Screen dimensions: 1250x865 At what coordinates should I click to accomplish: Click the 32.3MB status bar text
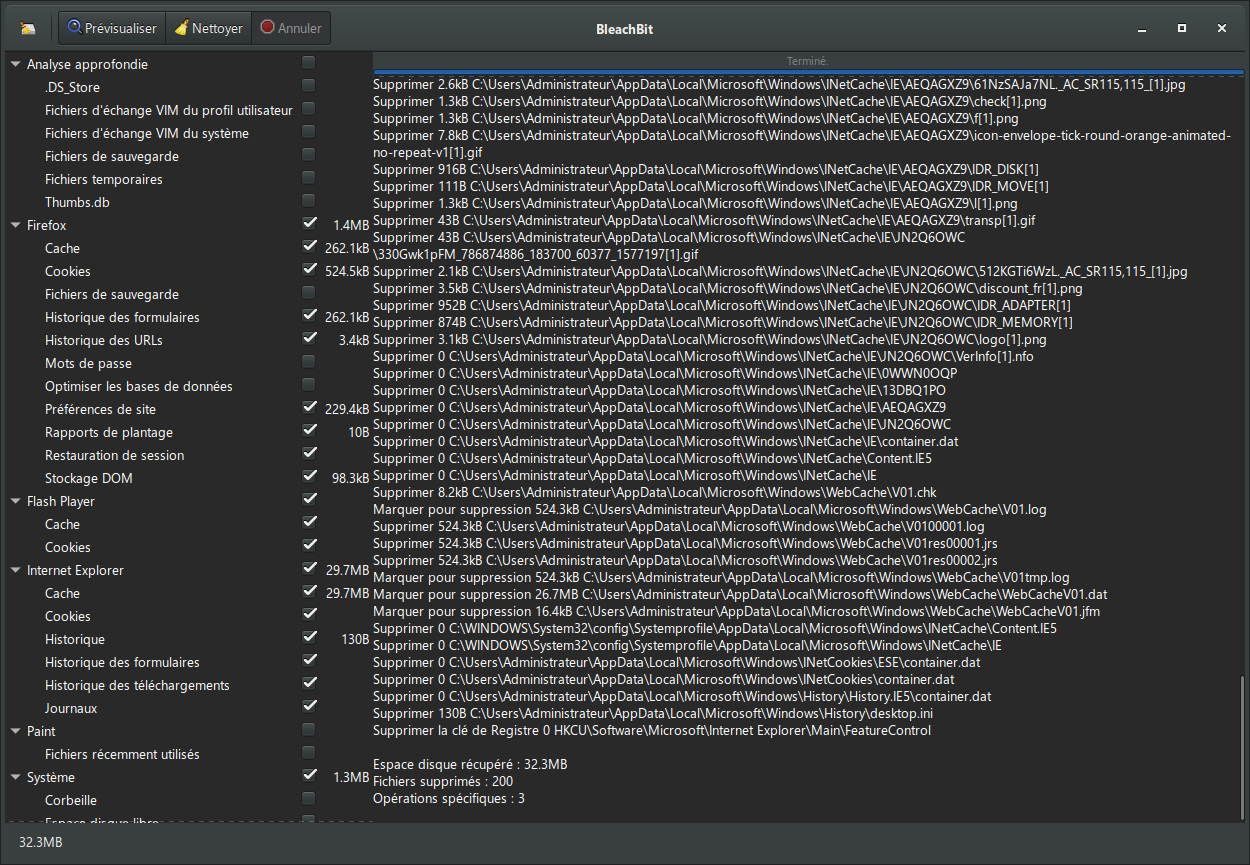point(41,843)
